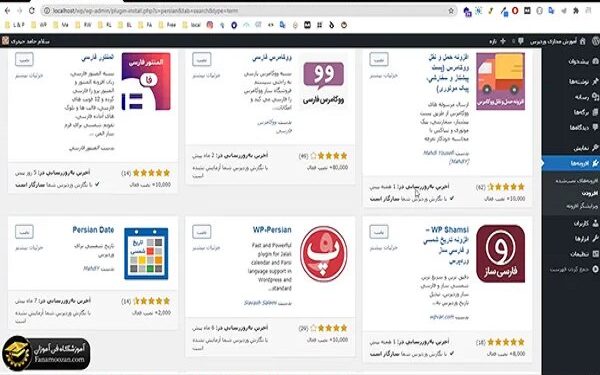The image size is (600, 375).
Task: Open more details for Persian Date
Action: (29, 248)
